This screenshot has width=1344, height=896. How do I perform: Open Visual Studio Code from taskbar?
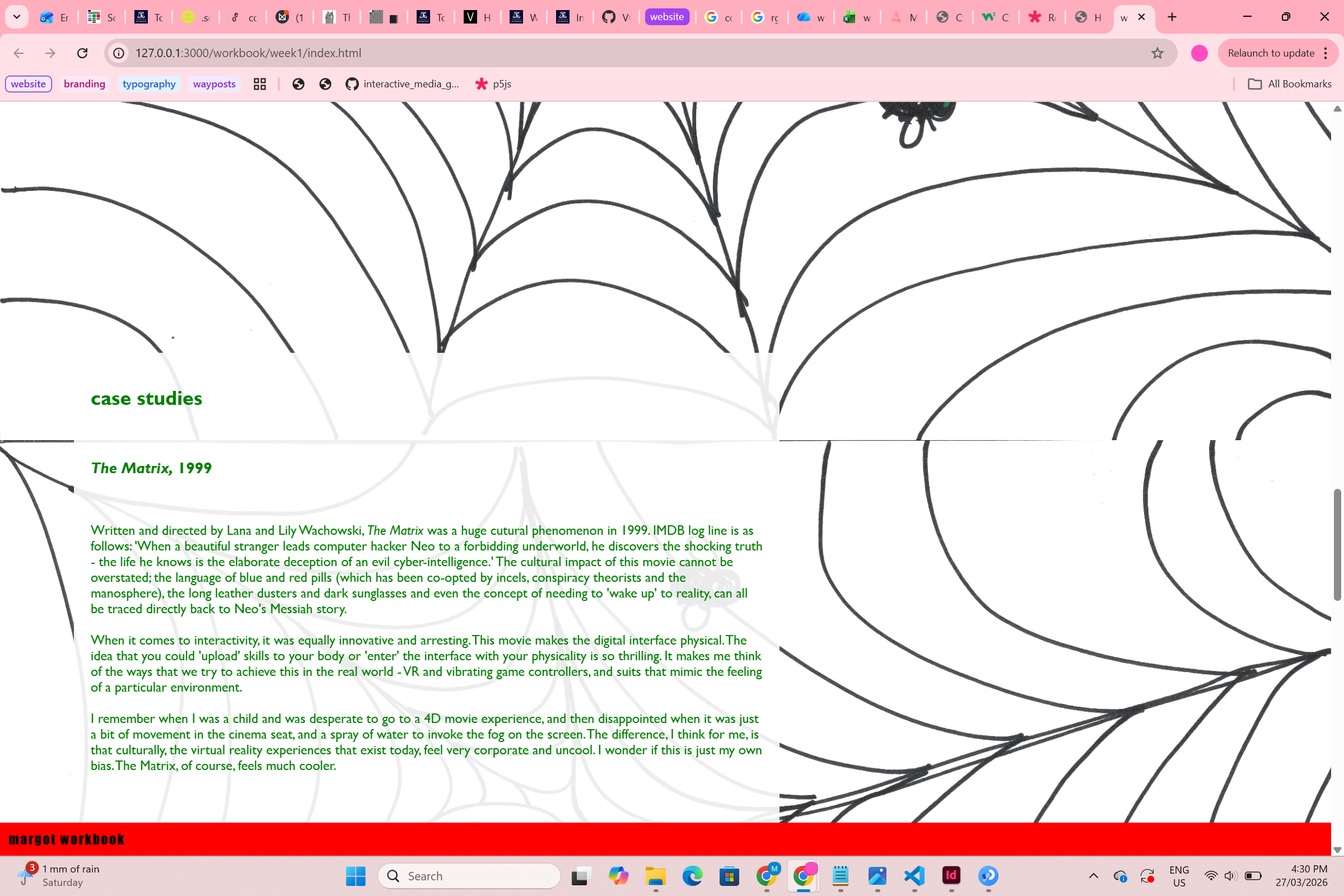pyautogui.click(x=914, y=875)
